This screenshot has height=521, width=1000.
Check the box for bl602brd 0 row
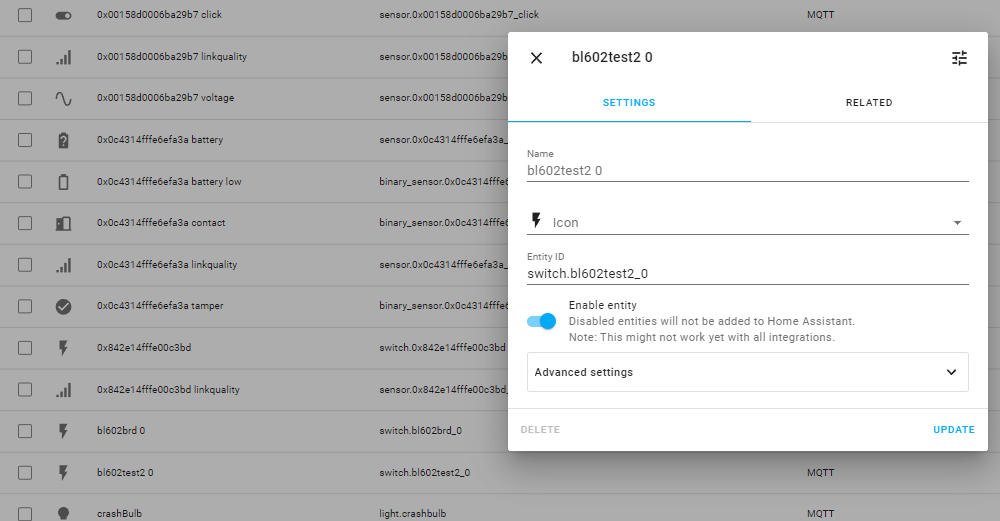(x=25, y=431)
